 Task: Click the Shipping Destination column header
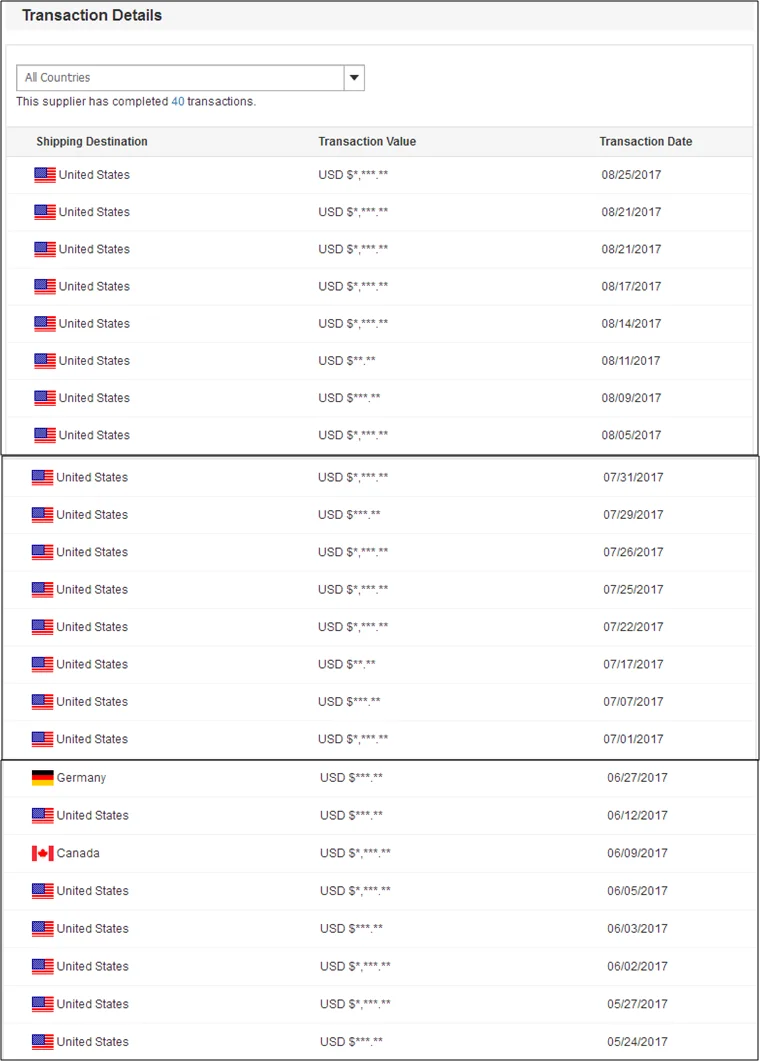[x=92, y=142]
